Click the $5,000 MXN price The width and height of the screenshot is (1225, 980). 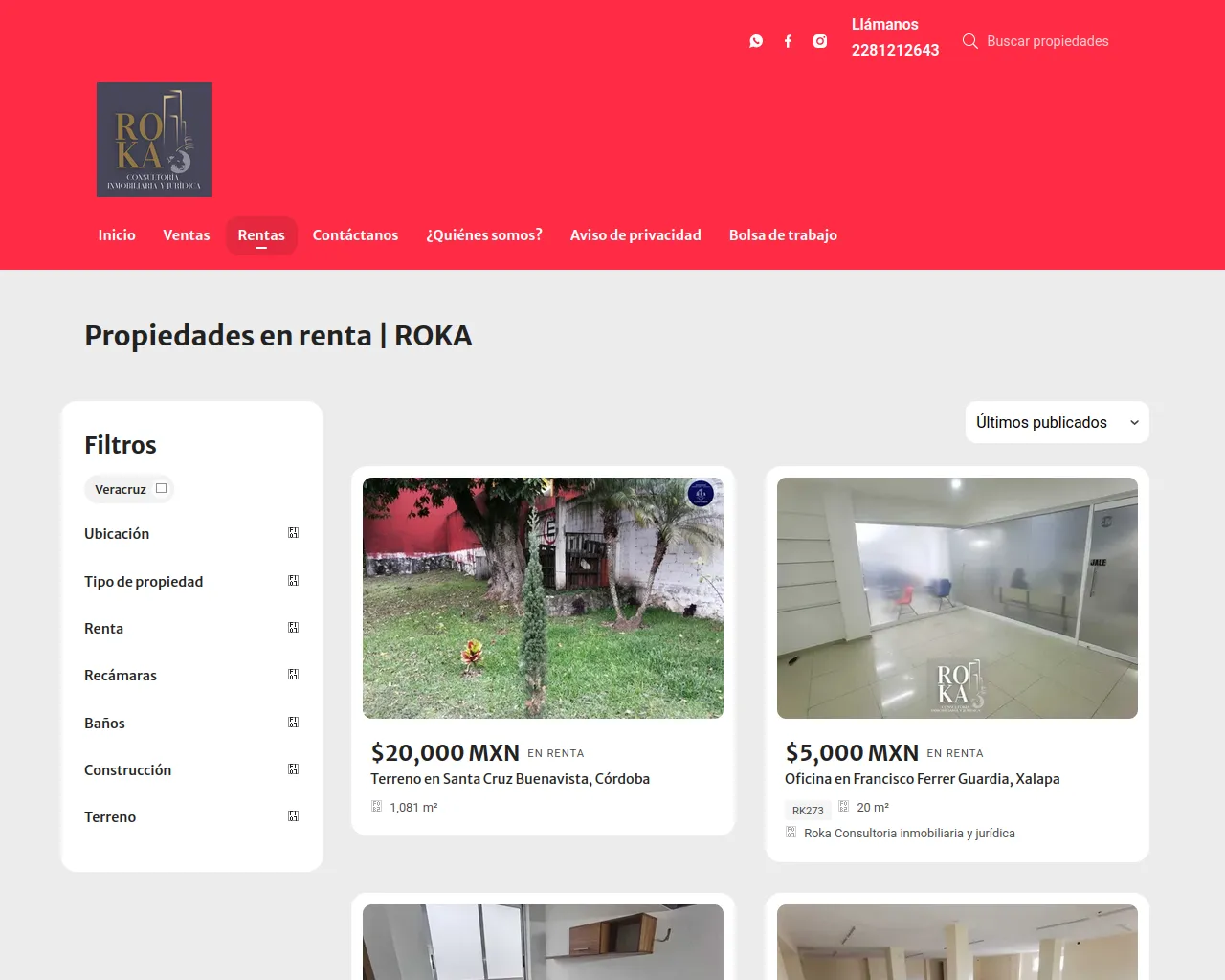[852, 753]
